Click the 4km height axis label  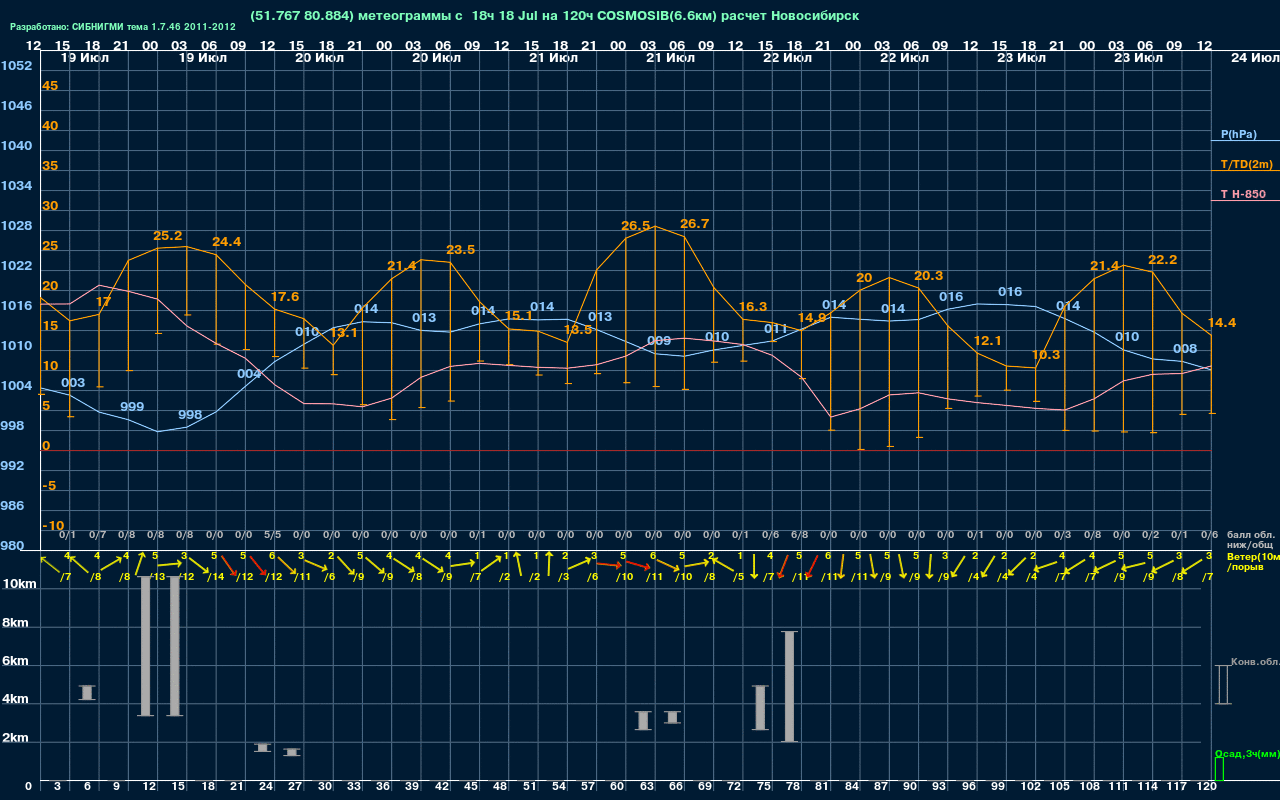(17, 701)
